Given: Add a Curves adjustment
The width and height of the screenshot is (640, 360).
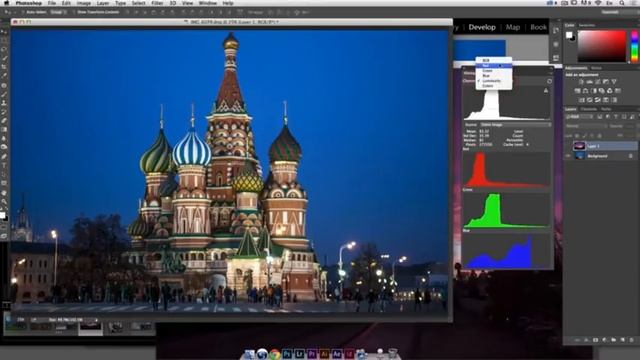Looking at the screenshot, I should pyautogui.click(x=598, y=82).
